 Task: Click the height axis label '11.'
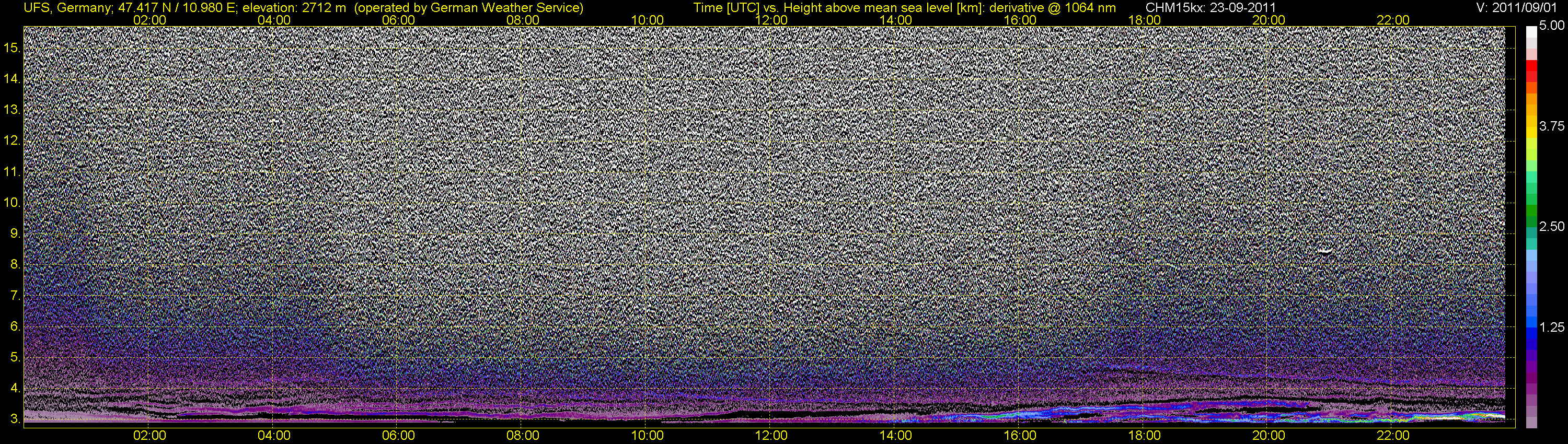pyautogui.click(x=12, y=171)
